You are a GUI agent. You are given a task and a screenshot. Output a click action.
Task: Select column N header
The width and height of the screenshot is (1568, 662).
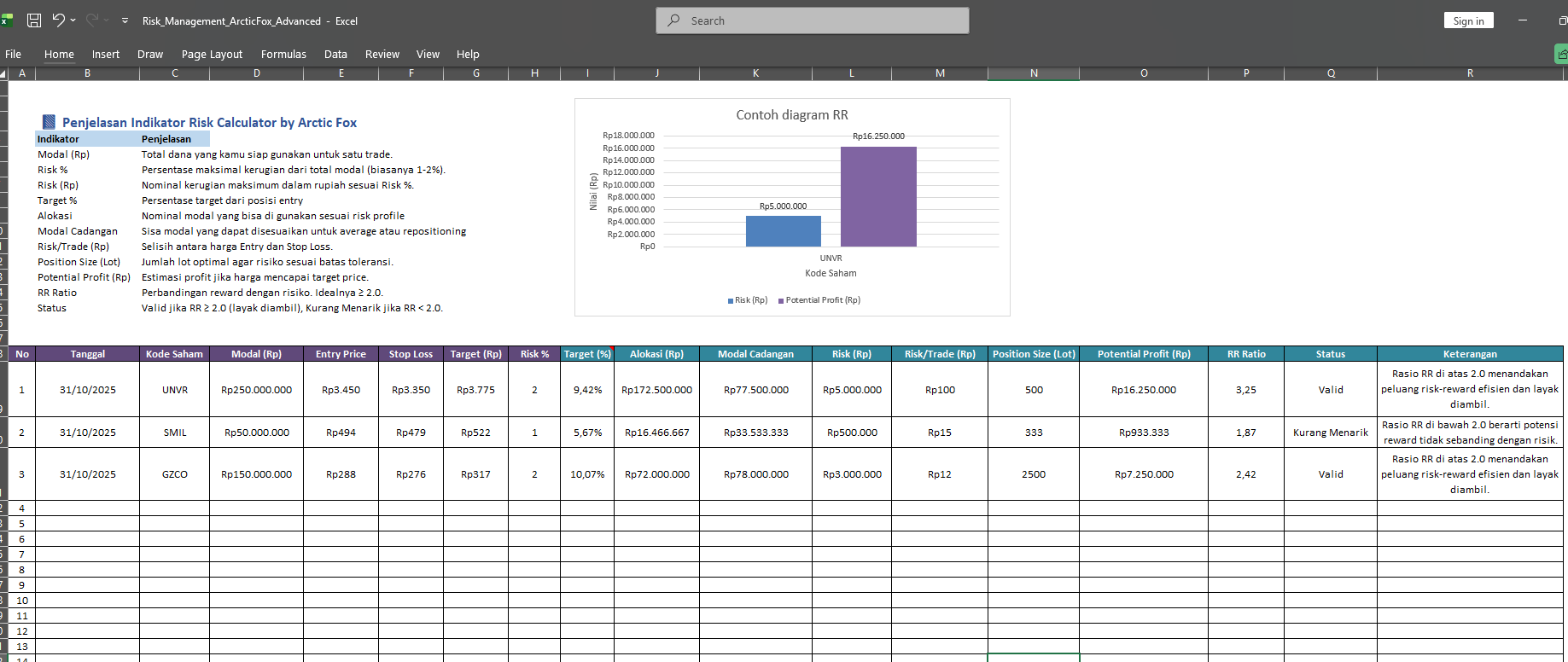pyautogui.click(x=1033, y=73)
